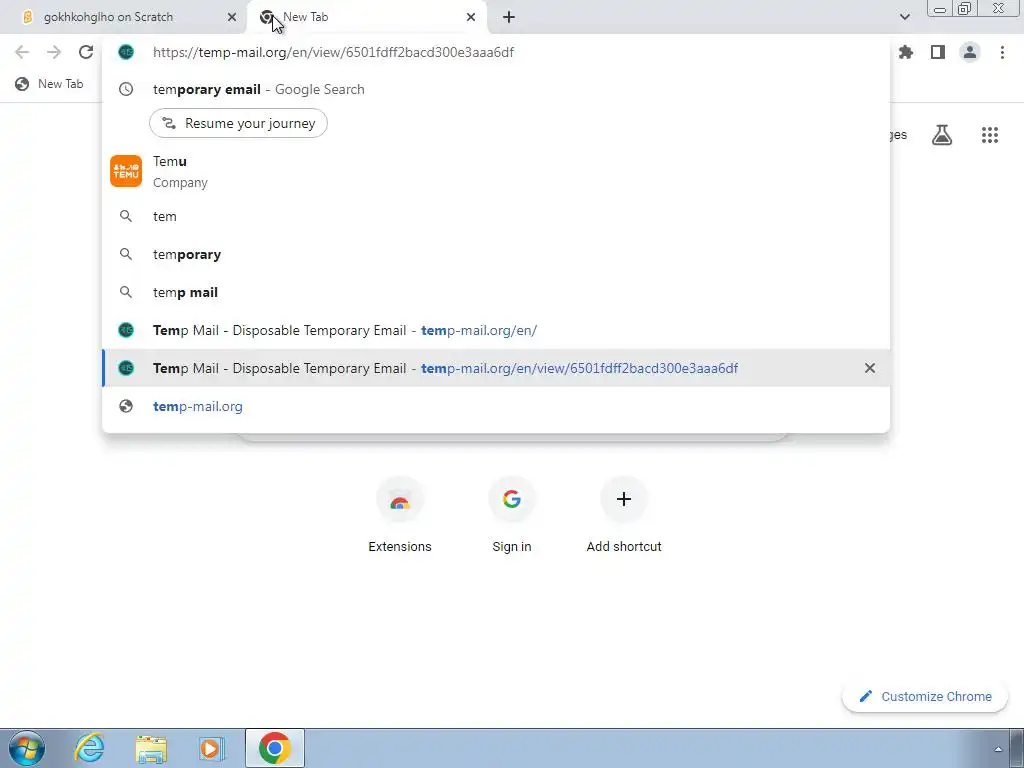The width and height of the screenshot is (1024, 768).
Task: Go back to previous page
Action: [22, 52]
